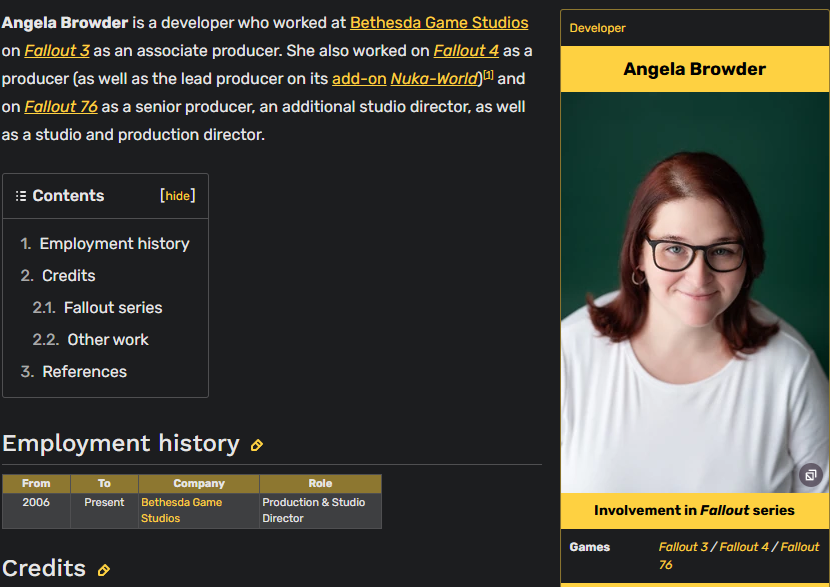
Task: Click the Developer label in infobox
Action: 597,28
